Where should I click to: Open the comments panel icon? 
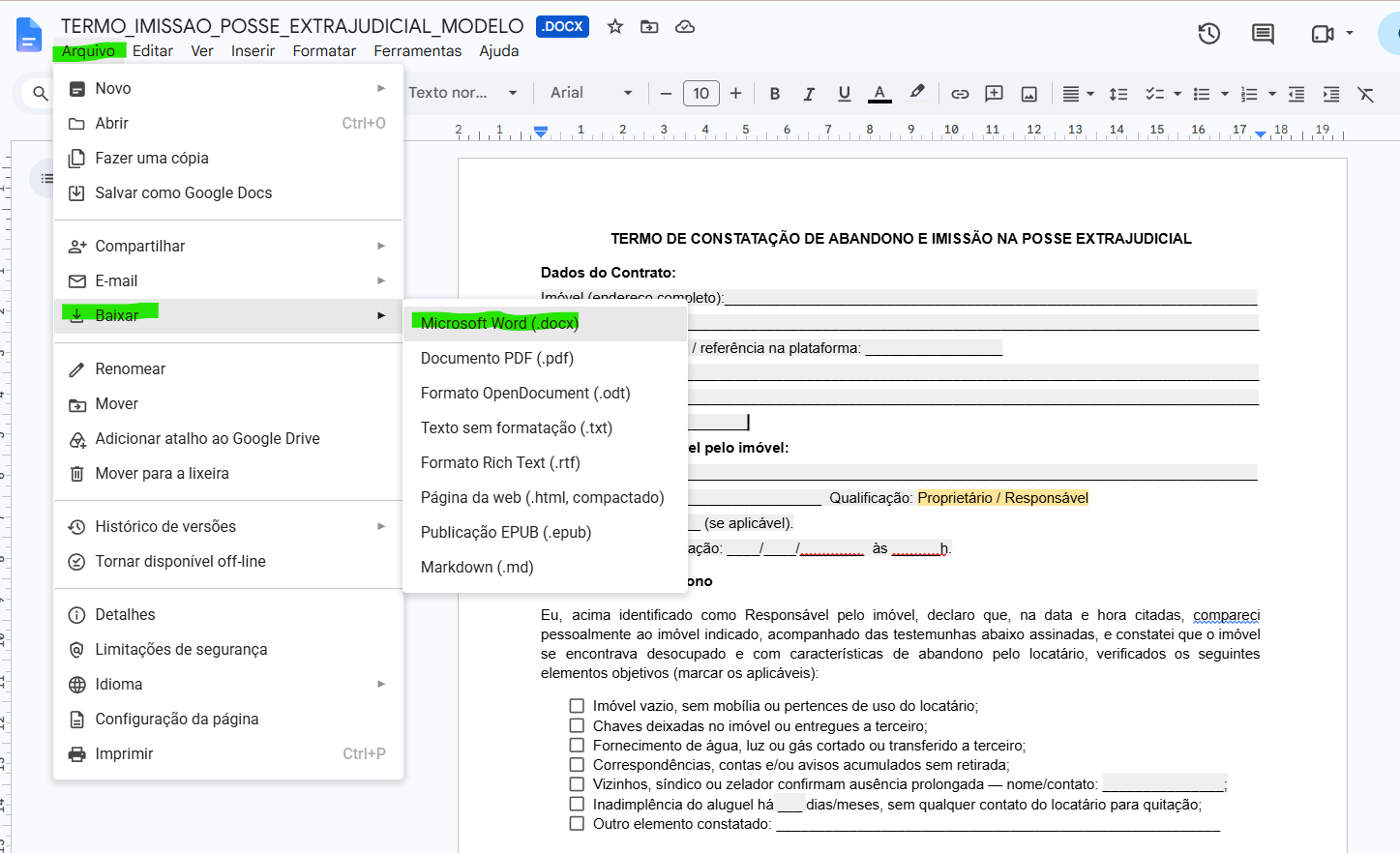coord(1263,34)
